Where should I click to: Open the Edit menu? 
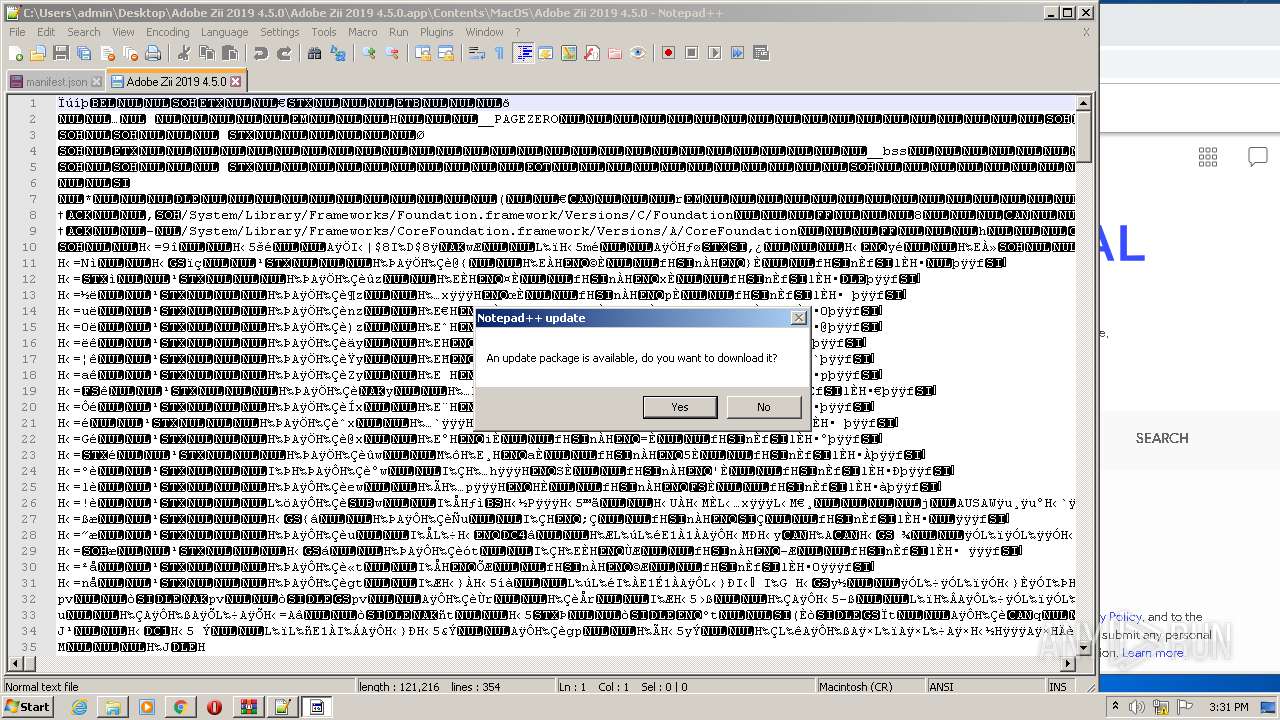click(46, 32)
